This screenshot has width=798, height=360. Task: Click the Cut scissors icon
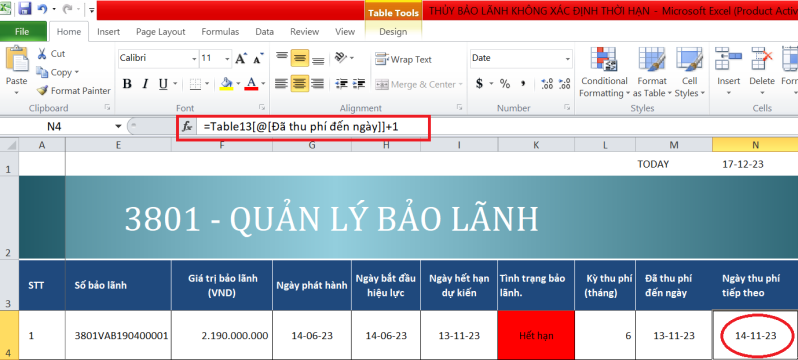click(42, 53)
